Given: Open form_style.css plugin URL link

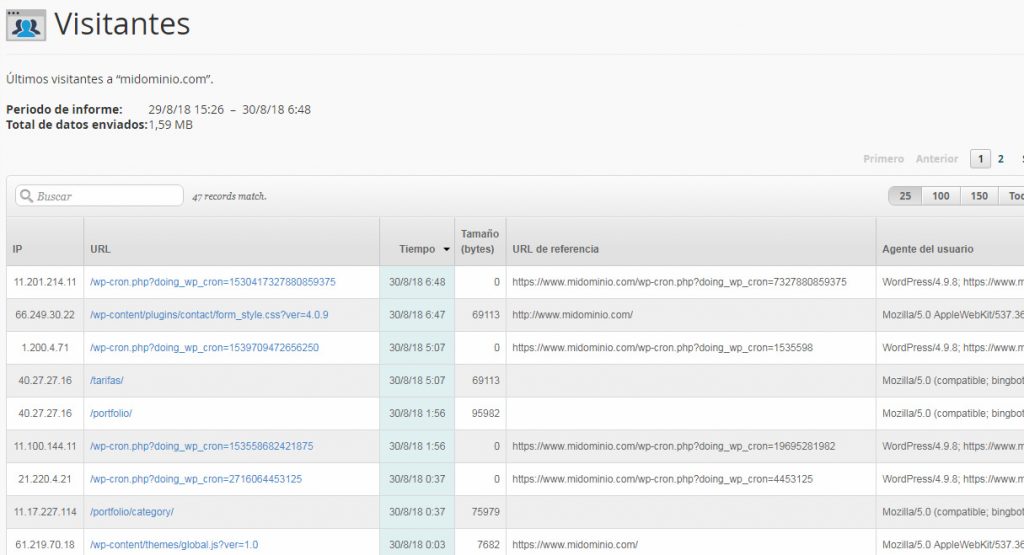Looking at the screenshot, I should coord(209,315).
